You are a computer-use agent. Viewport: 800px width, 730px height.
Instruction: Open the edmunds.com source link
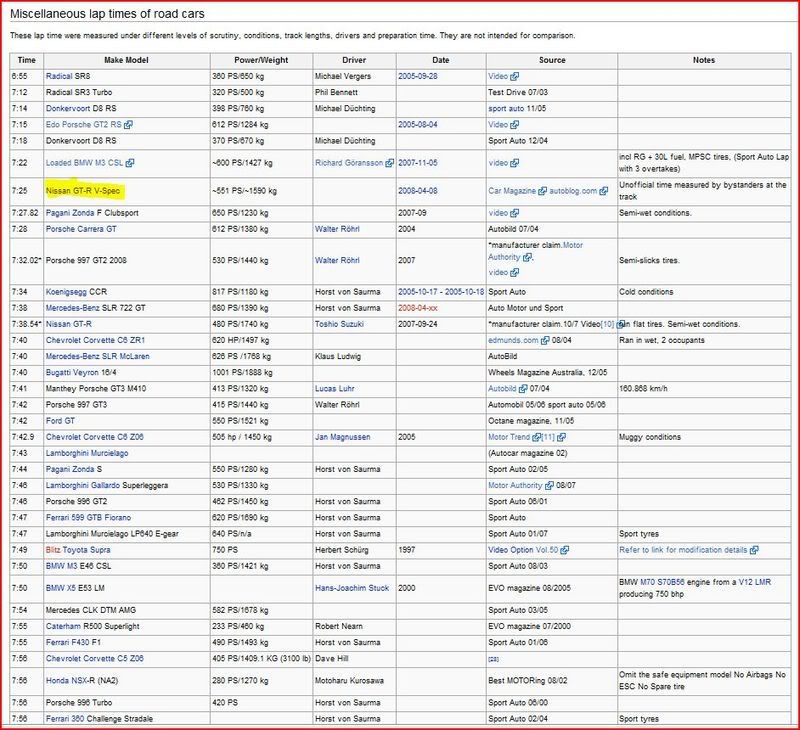513,340
